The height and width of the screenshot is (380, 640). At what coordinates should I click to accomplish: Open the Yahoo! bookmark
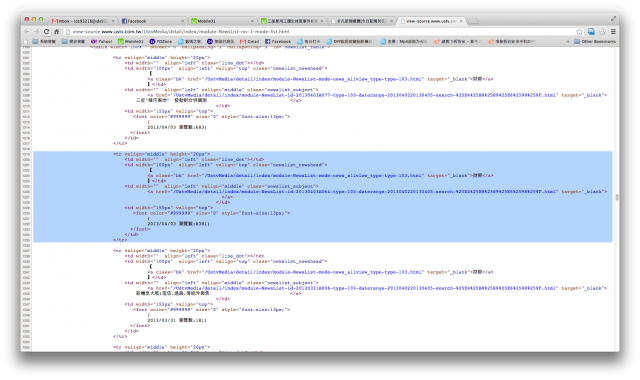tap(101, 41)
